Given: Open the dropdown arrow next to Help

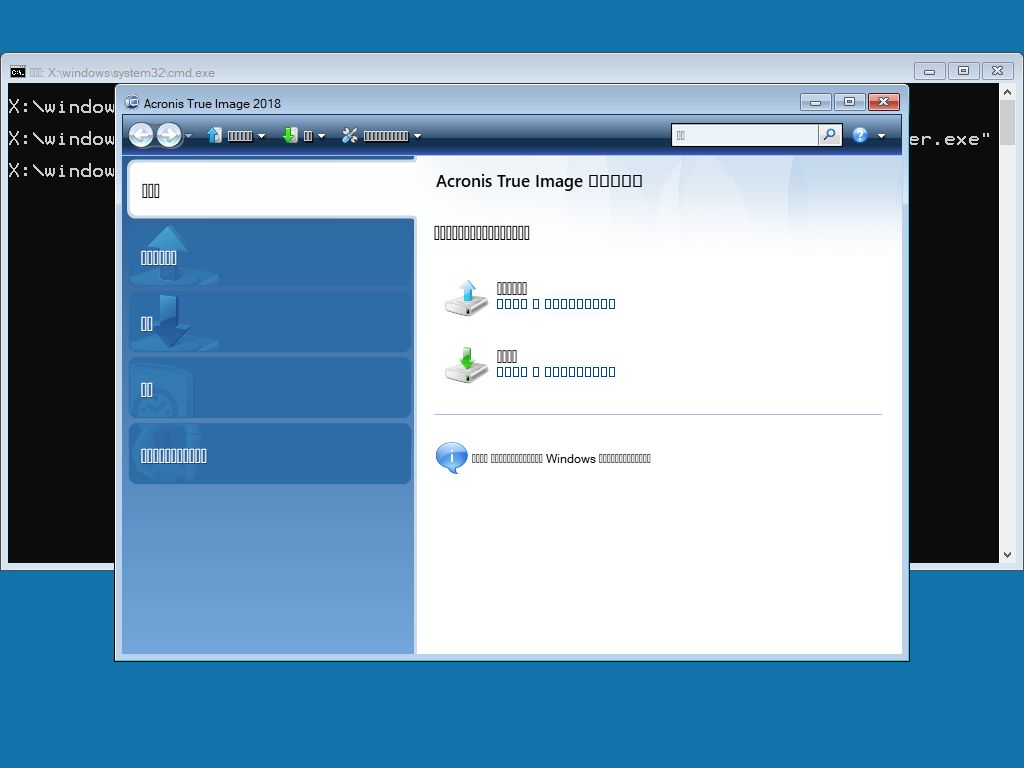Looking at the screenshot, I should click(x=881, y=136).
